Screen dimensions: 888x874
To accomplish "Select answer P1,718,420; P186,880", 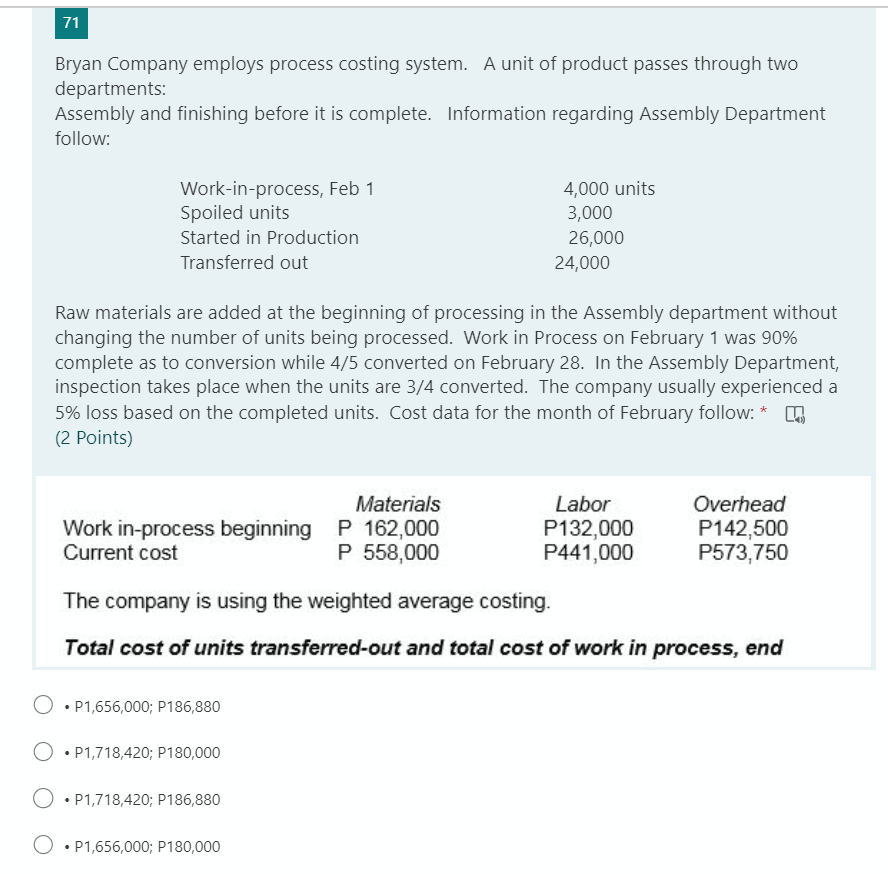I will [43, 798].
